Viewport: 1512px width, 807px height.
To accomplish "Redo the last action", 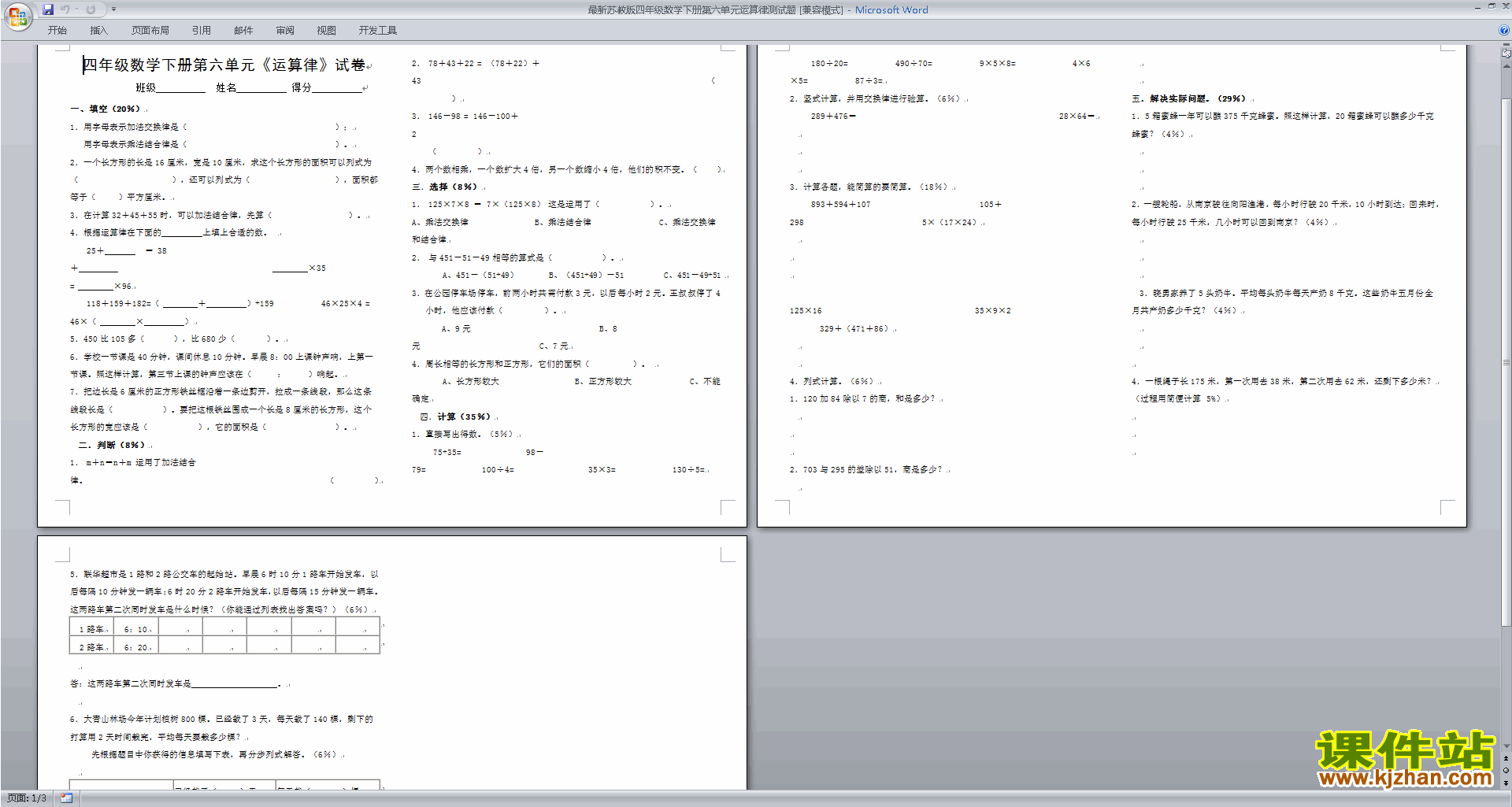I will pyautogui.click(x=91, y=9).
